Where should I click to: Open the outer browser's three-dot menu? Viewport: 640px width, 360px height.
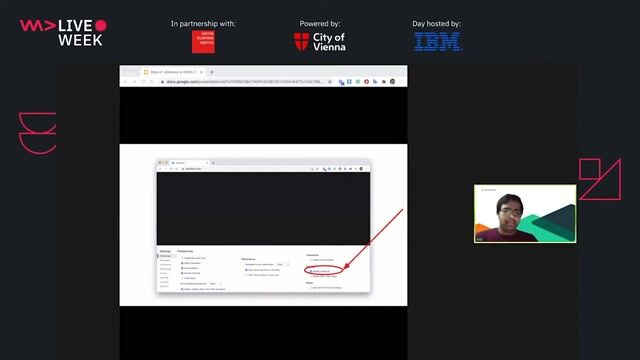tap(401, 82)
